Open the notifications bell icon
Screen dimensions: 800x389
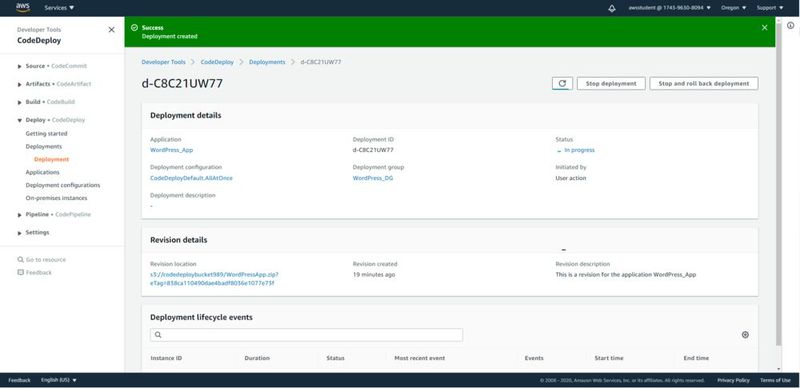612,8
